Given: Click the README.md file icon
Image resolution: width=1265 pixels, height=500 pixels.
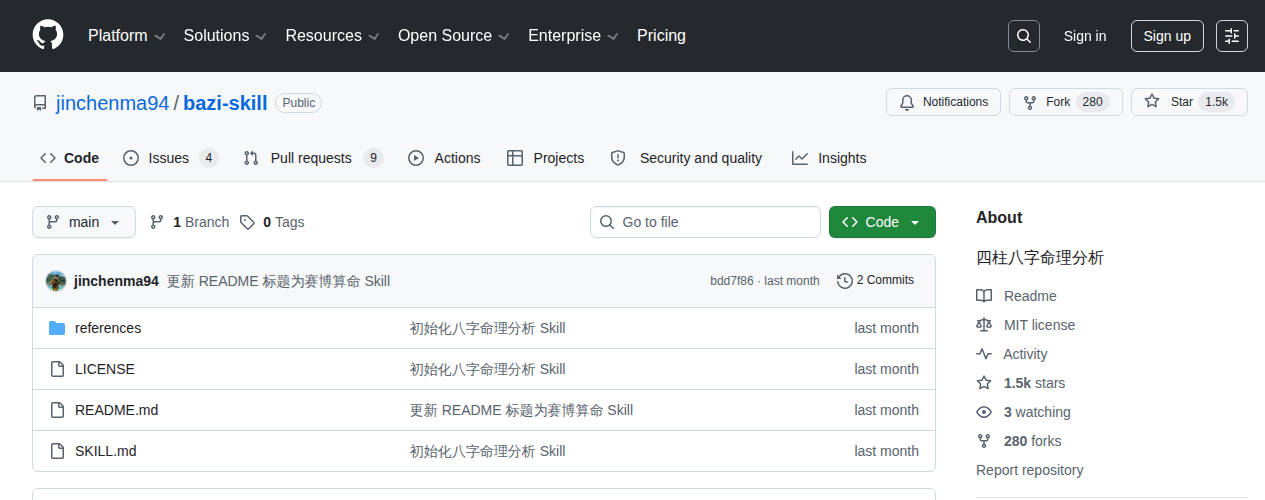Looking at the screenshot, I should click(x=57, y=410).
